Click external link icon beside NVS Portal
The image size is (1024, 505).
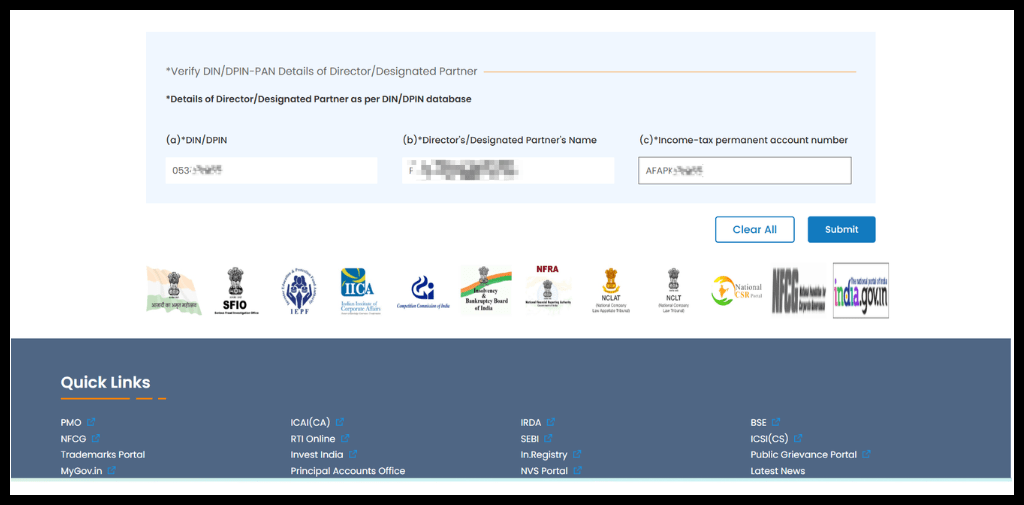(x=578, y=470)
